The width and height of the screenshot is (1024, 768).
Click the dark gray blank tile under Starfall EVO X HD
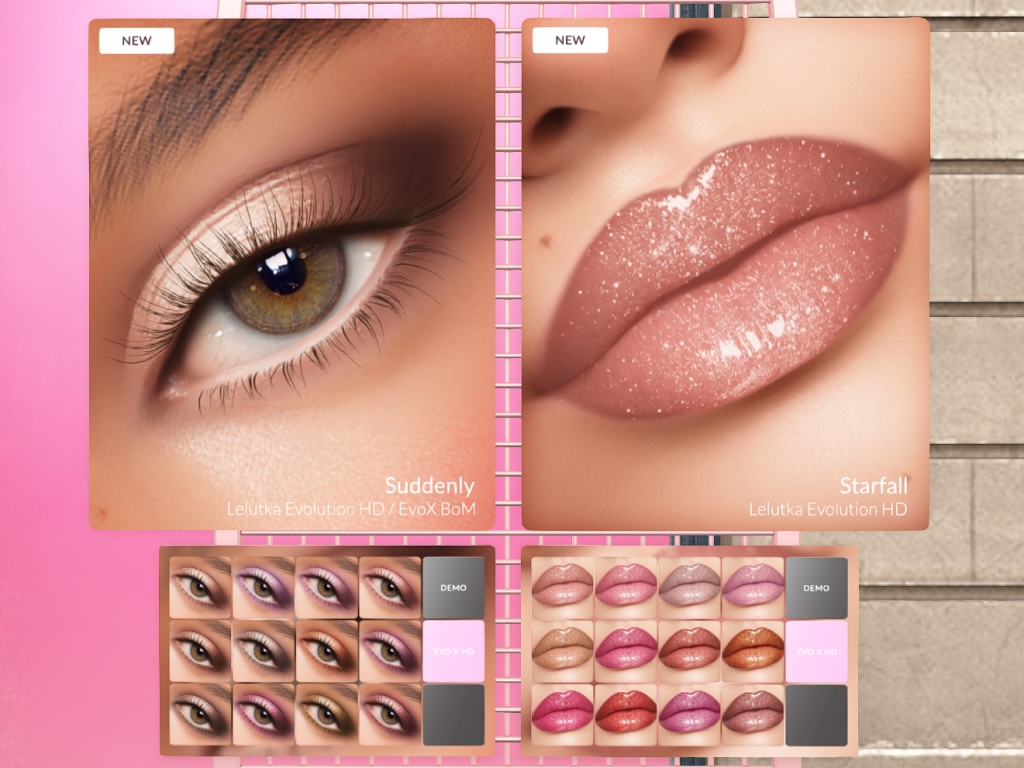tap(816, 714)
